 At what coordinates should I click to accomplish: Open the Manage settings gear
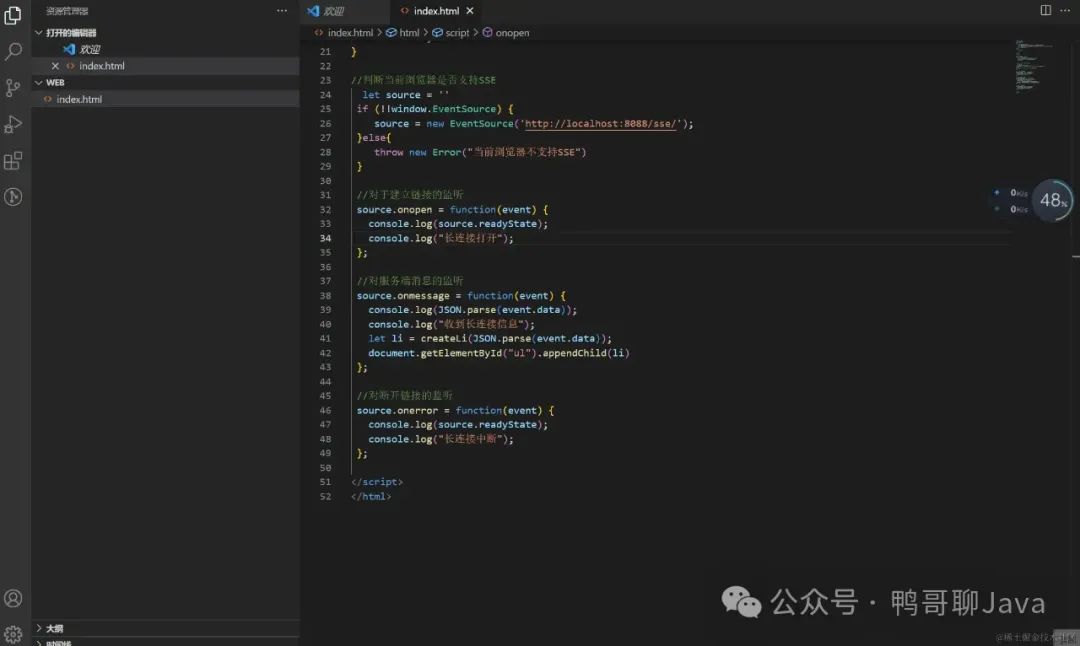click(x=13, y=634)
